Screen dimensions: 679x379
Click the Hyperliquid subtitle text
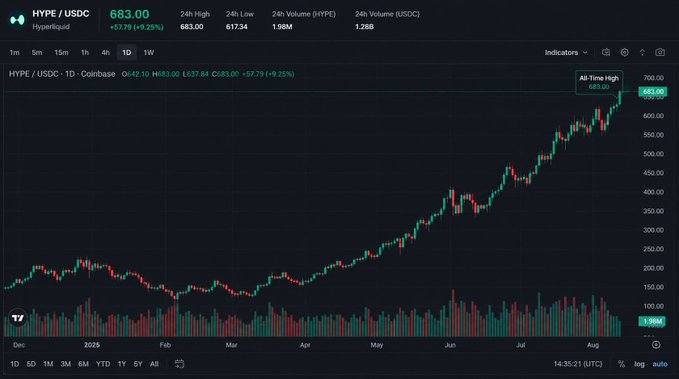[x=51, y=27]
